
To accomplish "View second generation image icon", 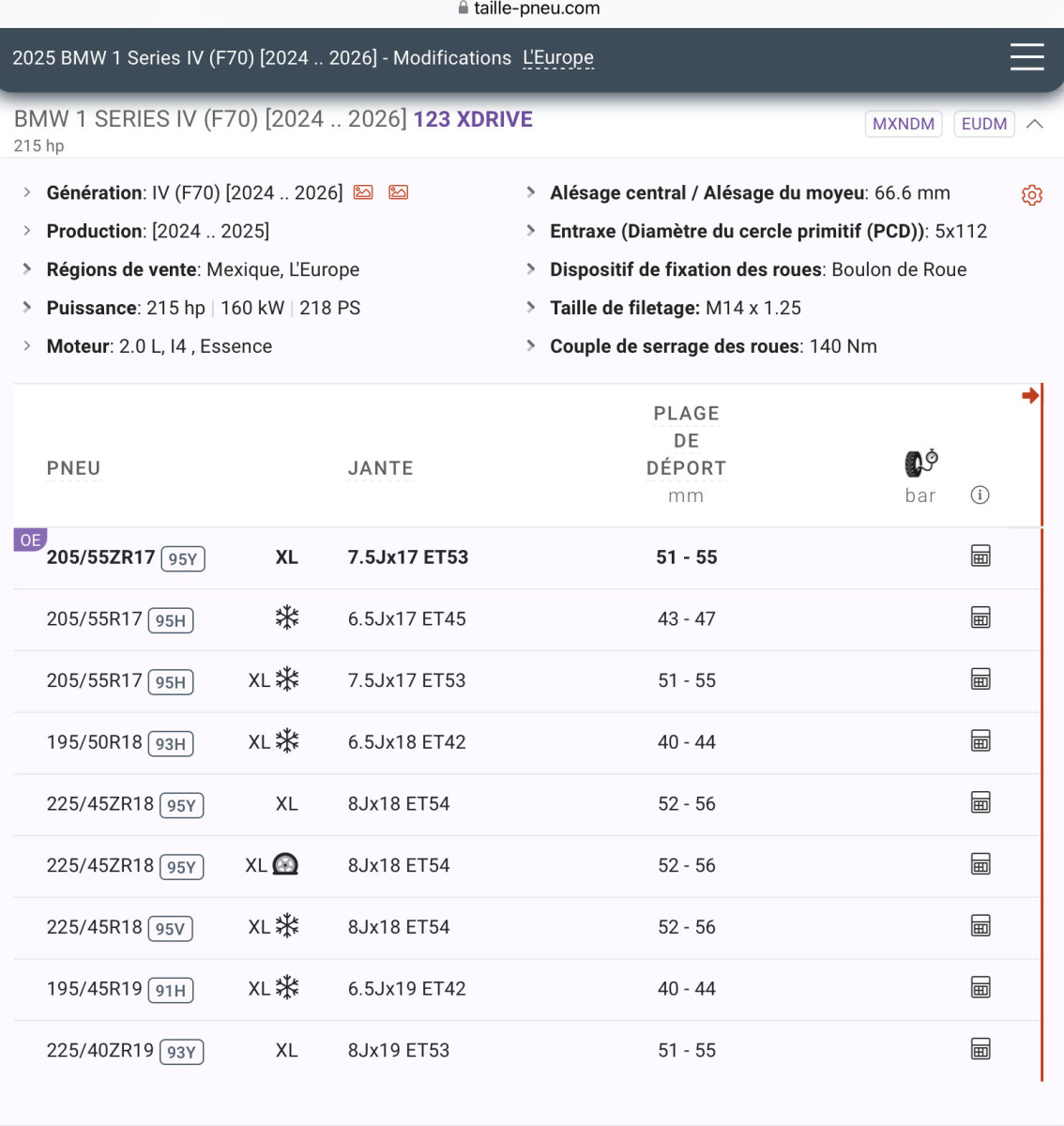I will [x=399, y=192].
